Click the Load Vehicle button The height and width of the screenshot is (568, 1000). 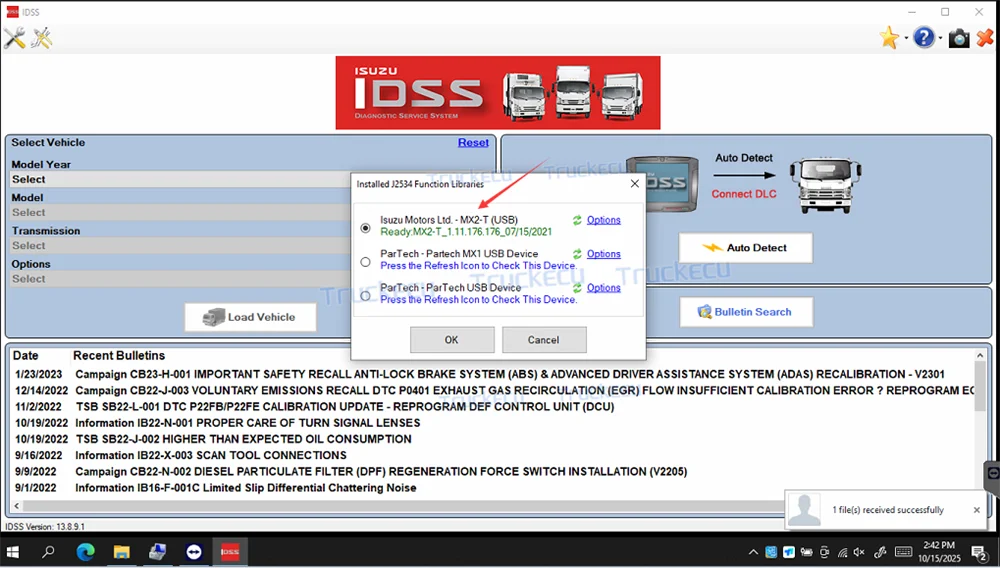[x=250, y=317]
